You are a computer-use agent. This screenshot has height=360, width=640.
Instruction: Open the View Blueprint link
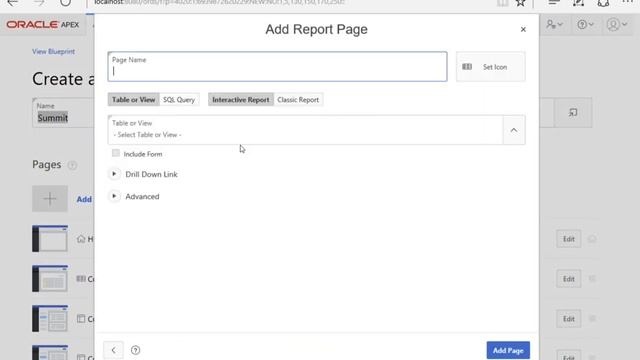click(53, 51)
